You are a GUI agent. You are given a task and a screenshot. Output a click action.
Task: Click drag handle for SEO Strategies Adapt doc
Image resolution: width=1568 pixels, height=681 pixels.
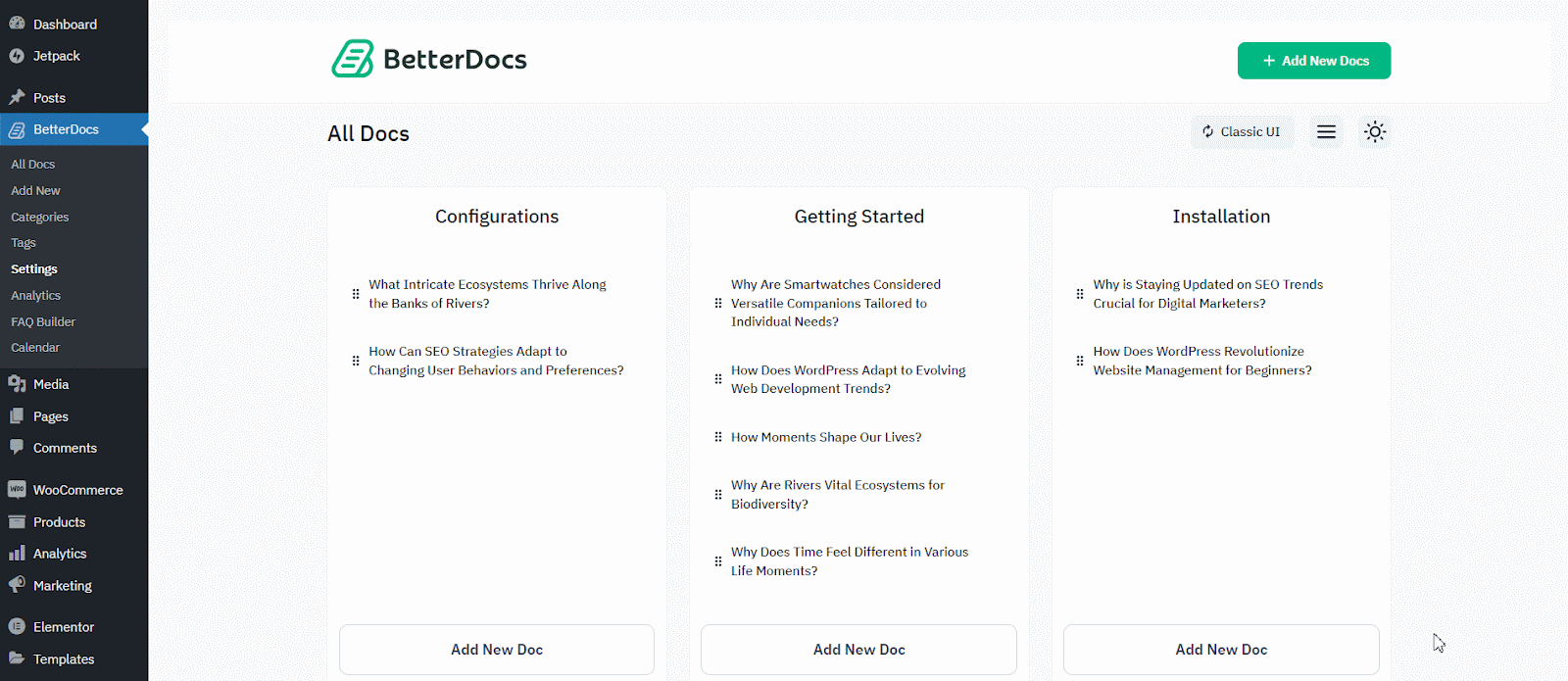356,361
